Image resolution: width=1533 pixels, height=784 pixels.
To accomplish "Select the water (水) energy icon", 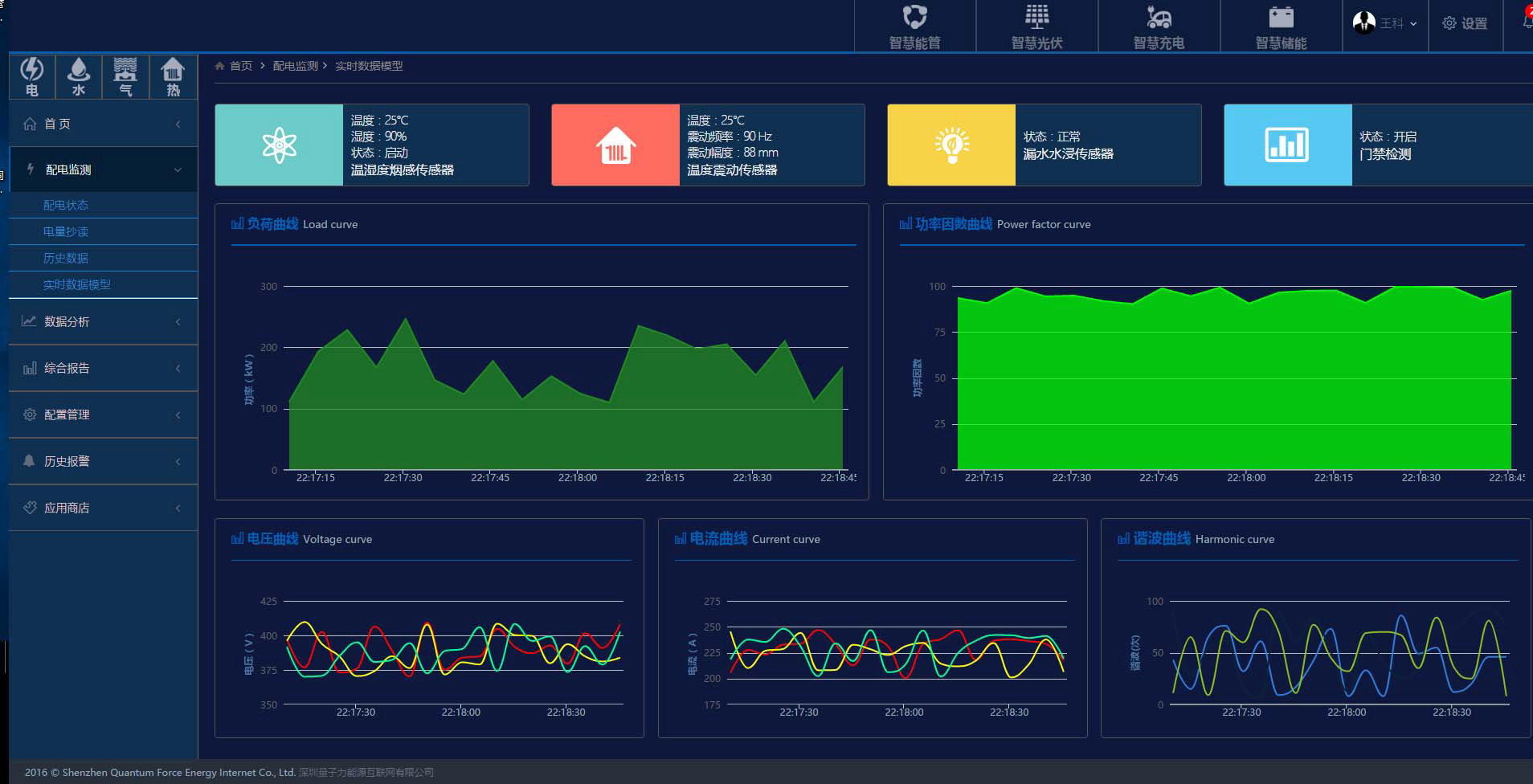I will coord(79,77).
